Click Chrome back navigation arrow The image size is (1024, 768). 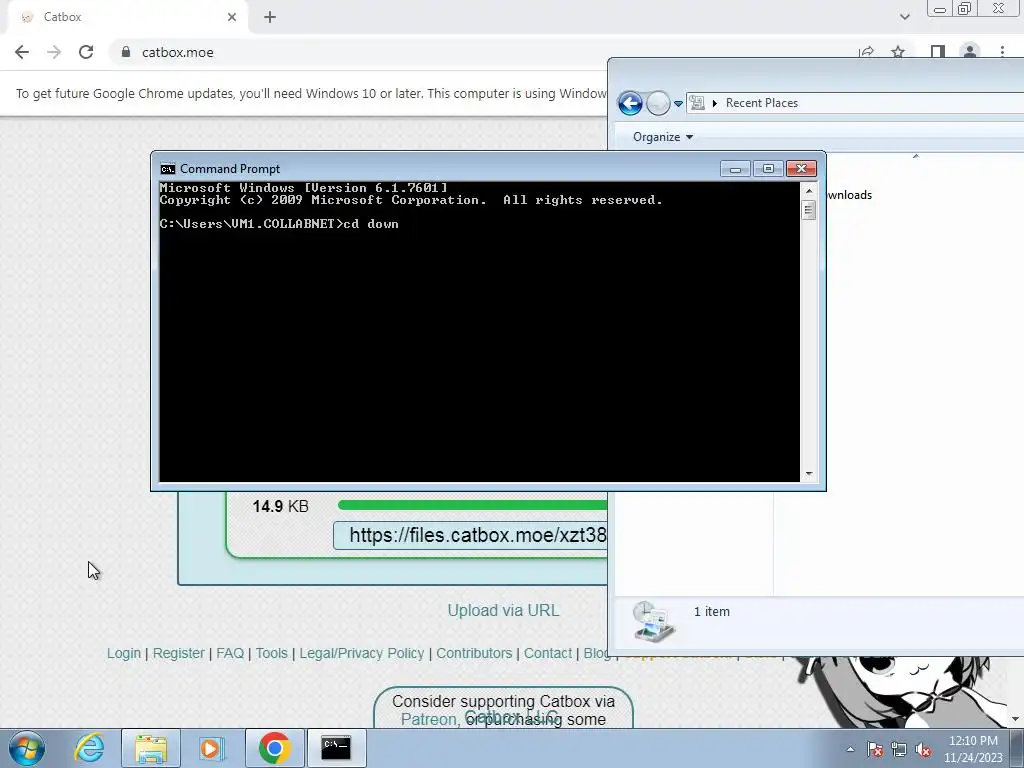point(22,52)
